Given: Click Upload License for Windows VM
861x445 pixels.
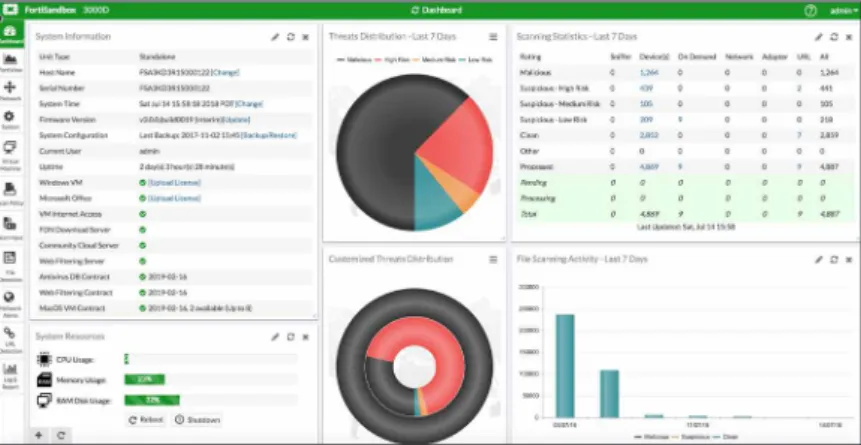Looking at the screenshot, I should tap(174, 182).
